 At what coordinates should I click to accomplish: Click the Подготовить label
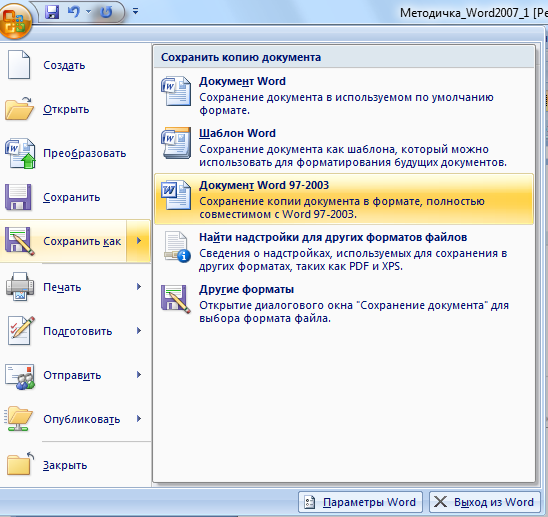click(78, 331)
